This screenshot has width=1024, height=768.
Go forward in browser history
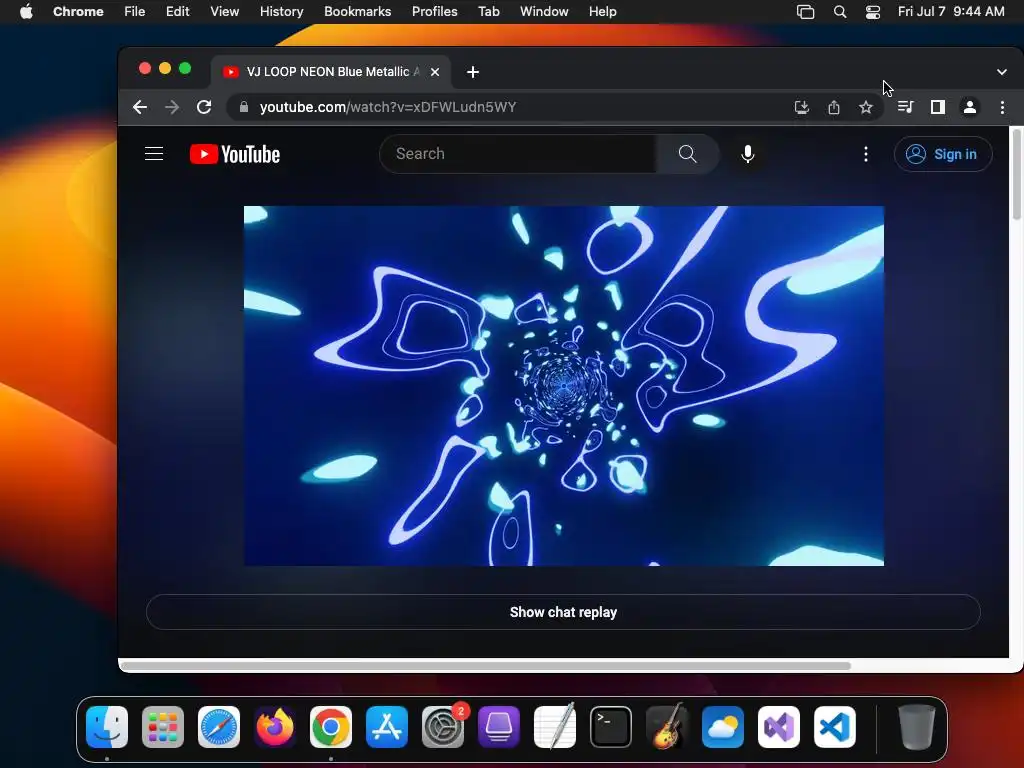point(172,107)
